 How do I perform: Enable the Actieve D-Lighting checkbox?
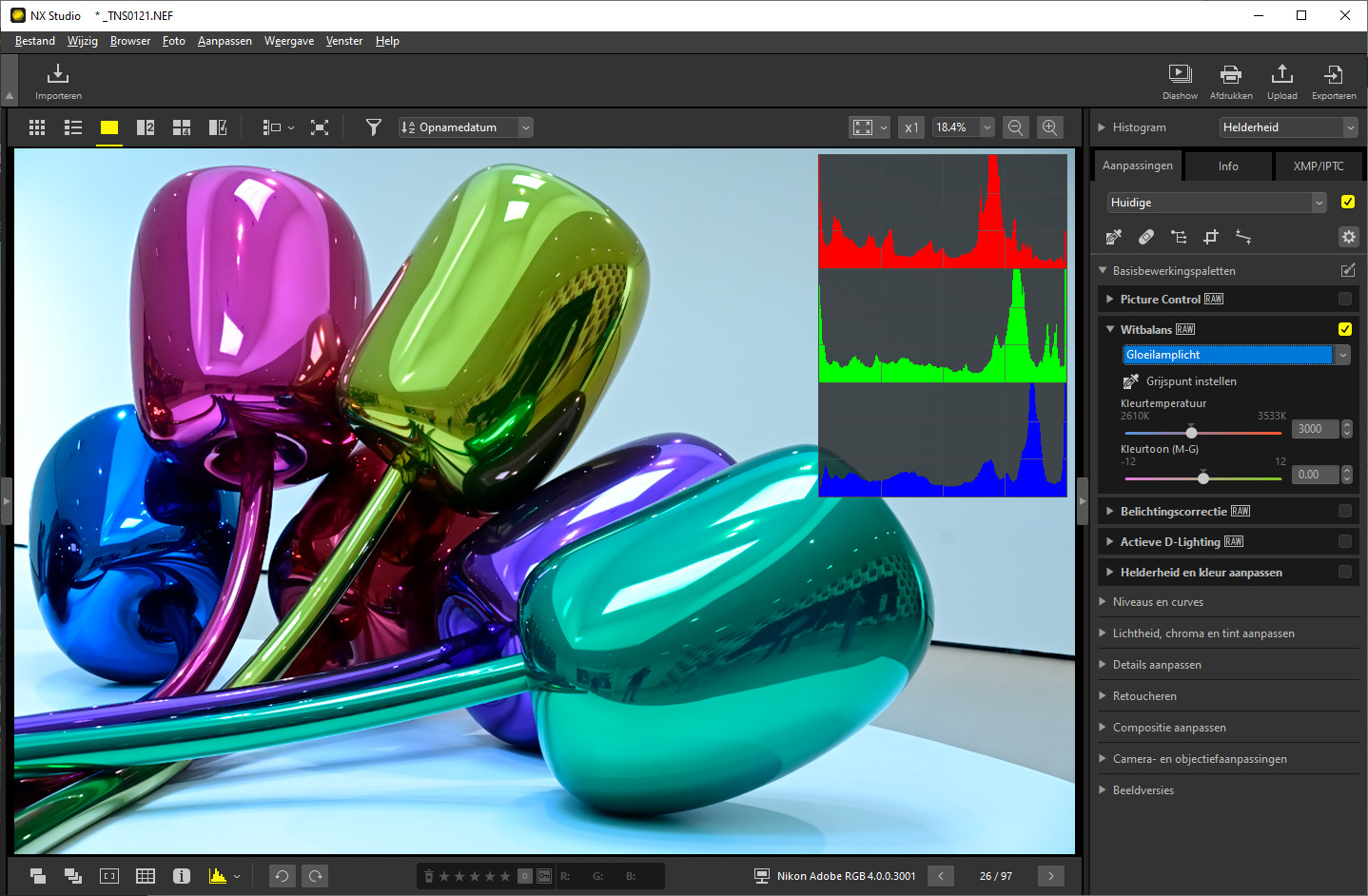pos(1345,541)
